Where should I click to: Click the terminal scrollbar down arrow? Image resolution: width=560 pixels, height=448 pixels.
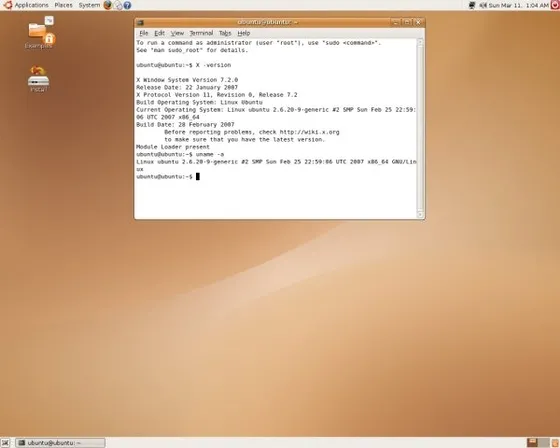tap(420, 215)
